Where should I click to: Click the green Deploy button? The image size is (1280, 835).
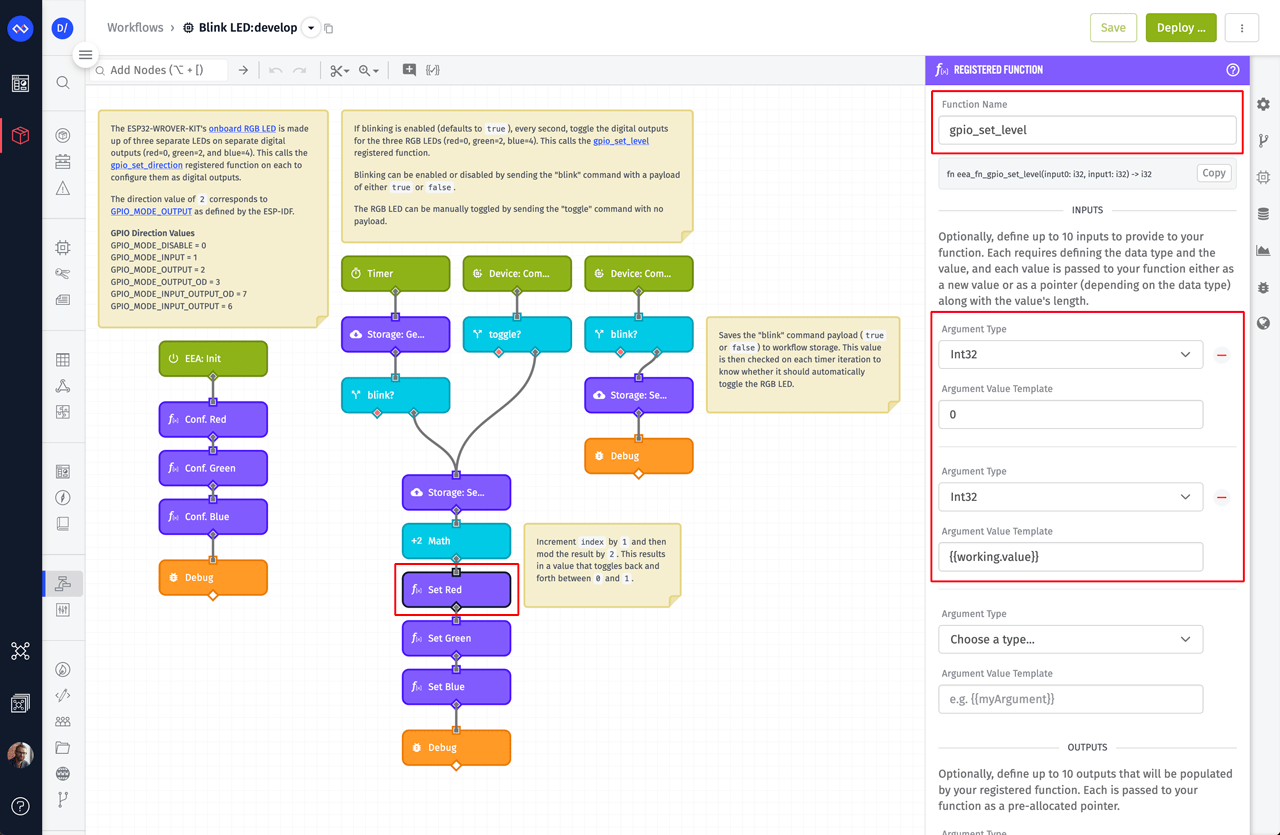(x=1181, y=28)
